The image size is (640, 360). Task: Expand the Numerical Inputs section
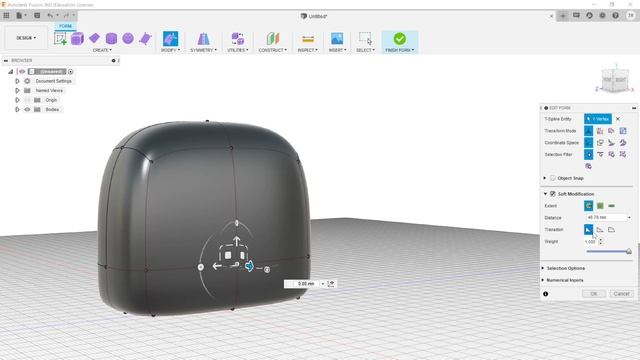pos(543,280)
